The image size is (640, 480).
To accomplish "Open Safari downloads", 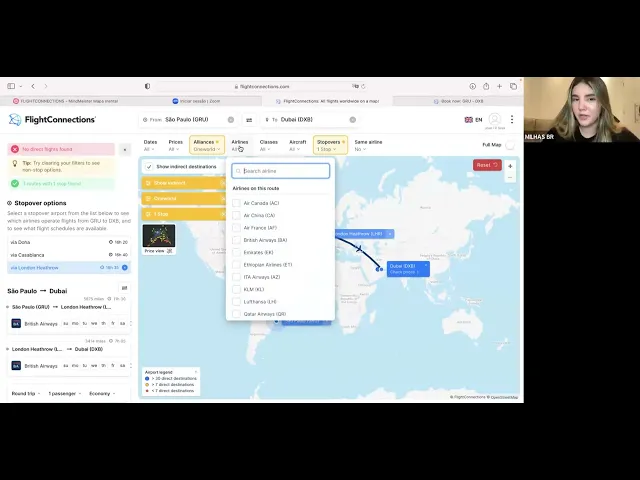I will [472, 86].
